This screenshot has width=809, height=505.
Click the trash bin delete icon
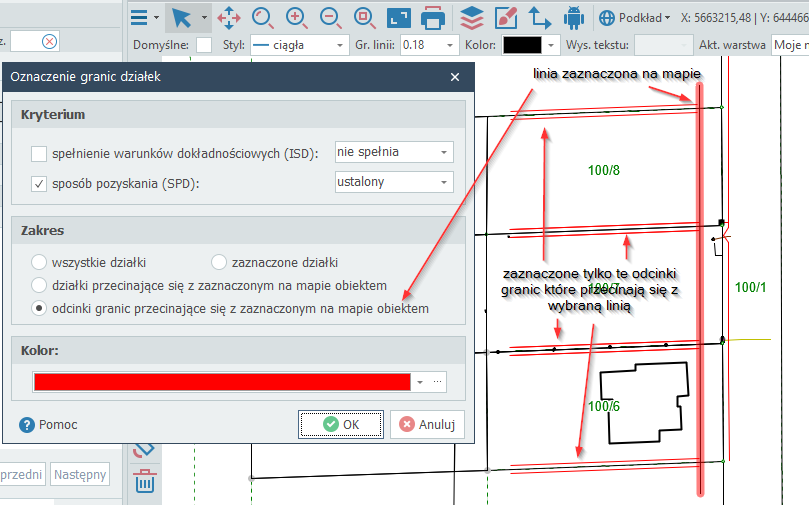145,482
